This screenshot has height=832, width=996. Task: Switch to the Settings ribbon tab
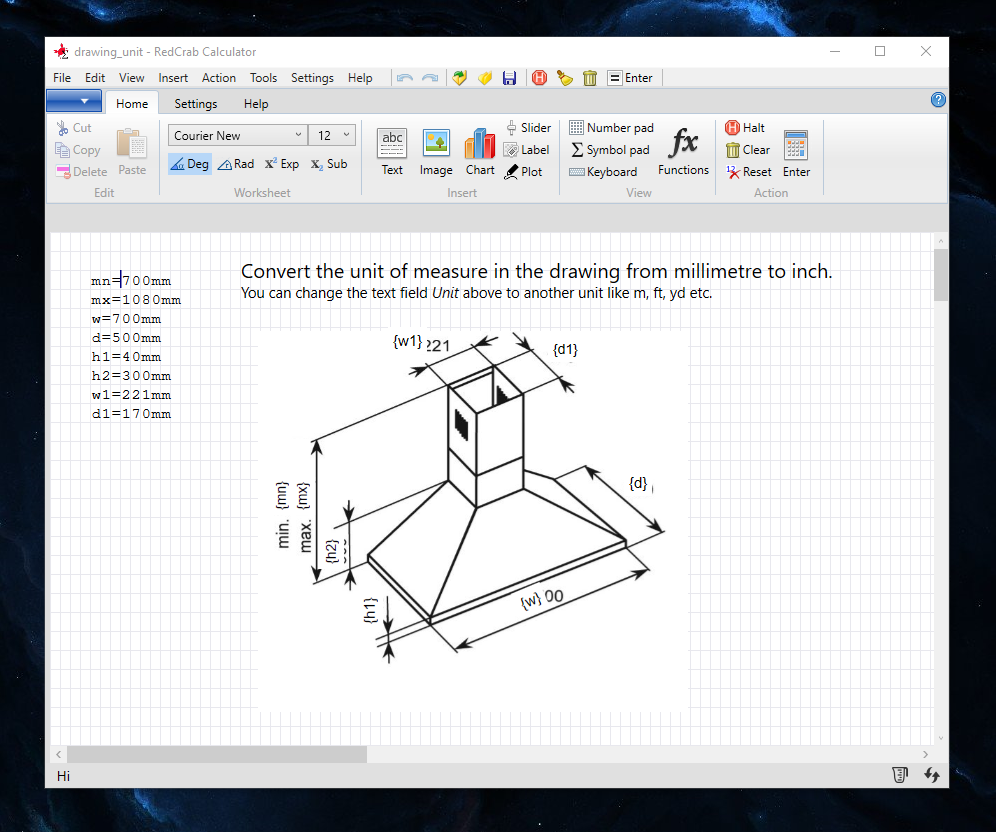click(195, 104)
